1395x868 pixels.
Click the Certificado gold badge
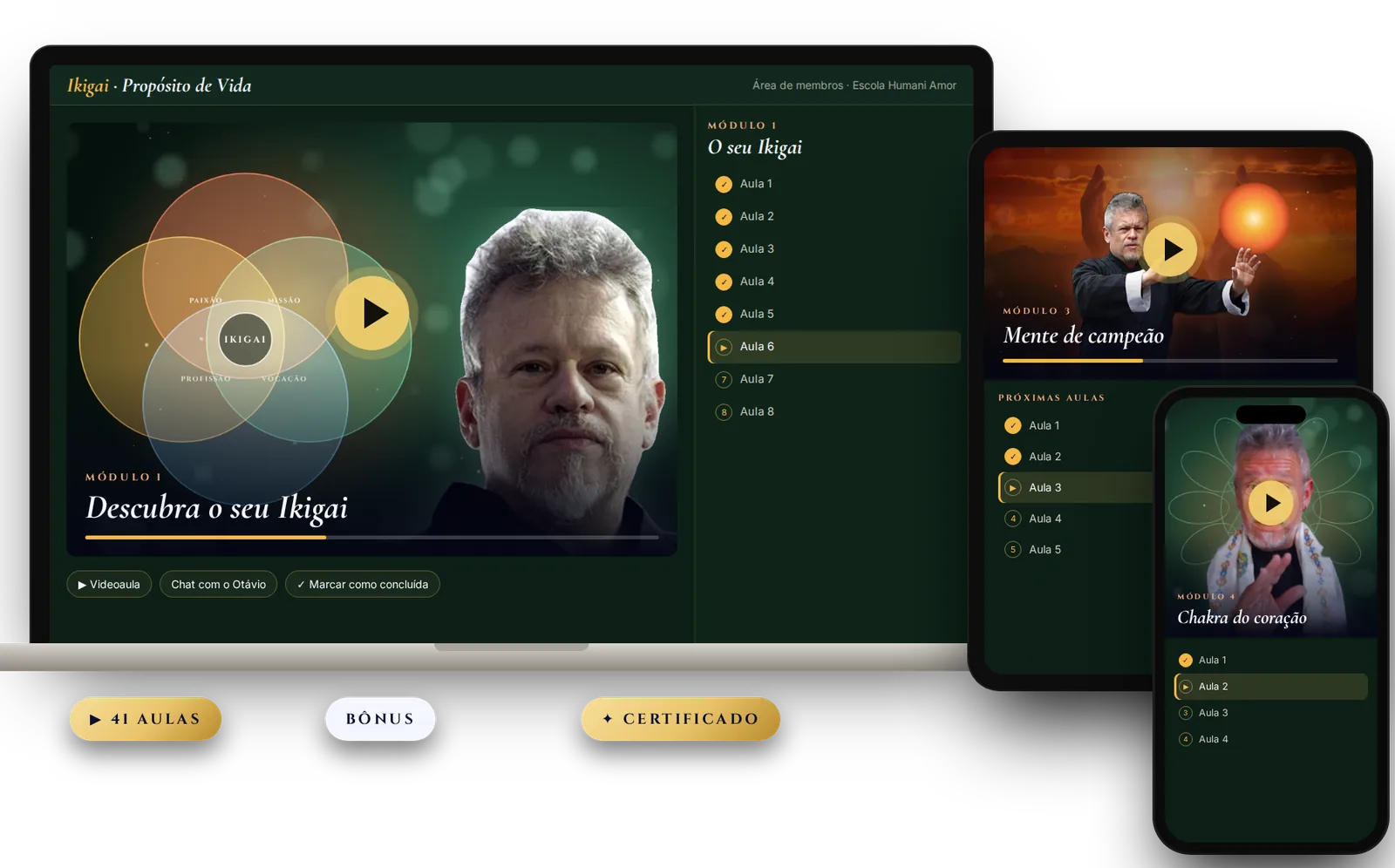pos(681,719)
